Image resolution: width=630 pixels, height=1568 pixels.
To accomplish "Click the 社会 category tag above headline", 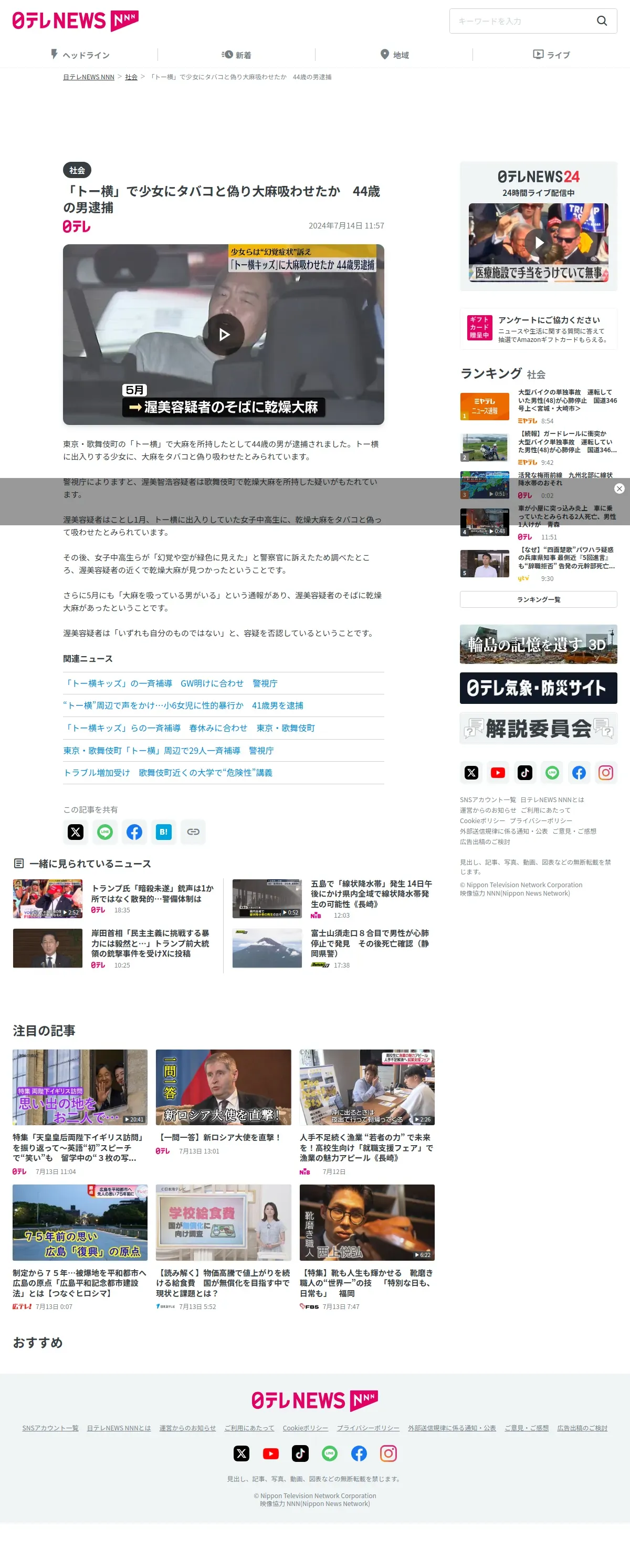I will (x=77, y=170).
